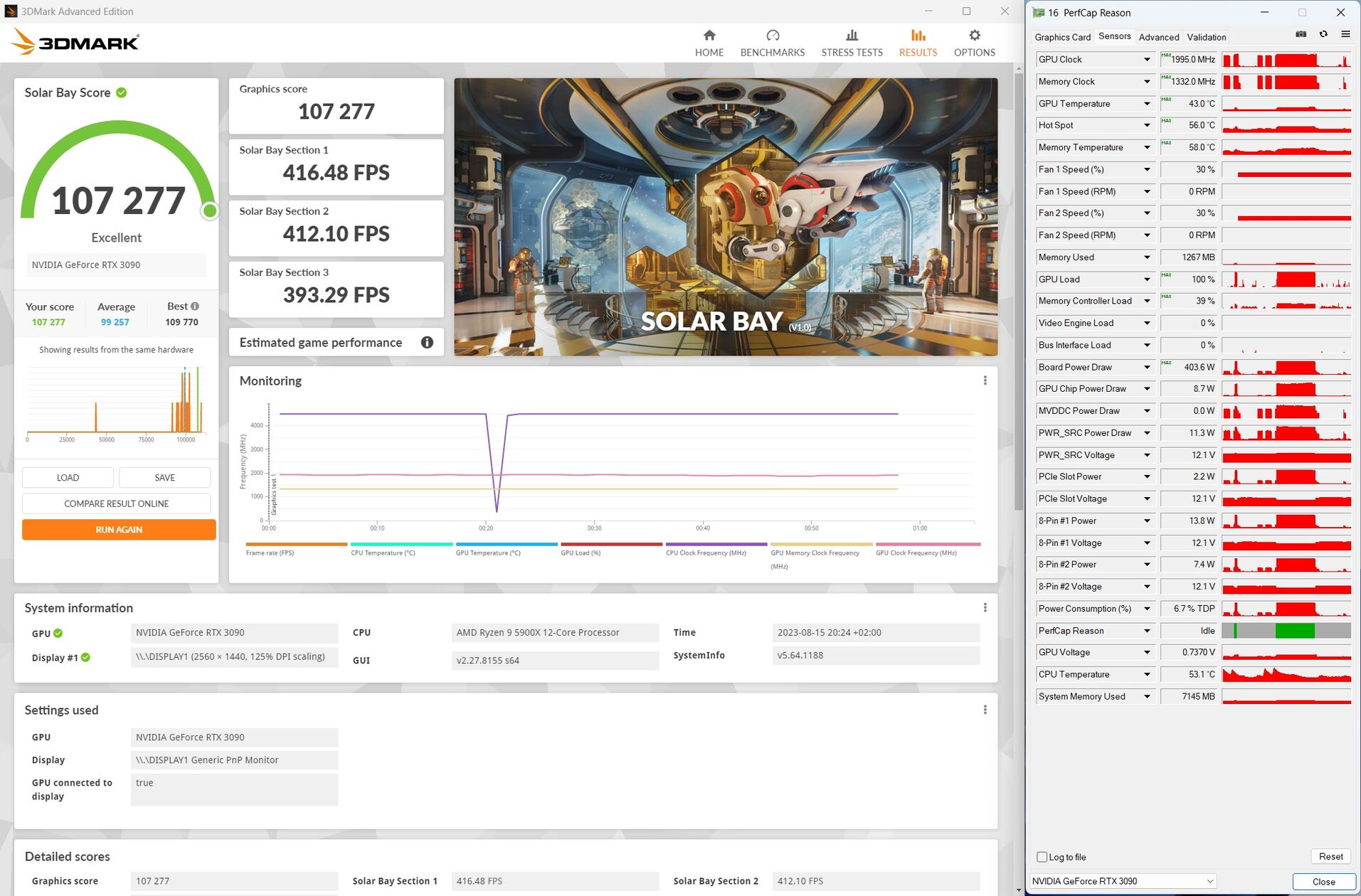Open the Monitoring panel three-dot menu
This screenshot has width=1361, height=896.
coord(985,380)
